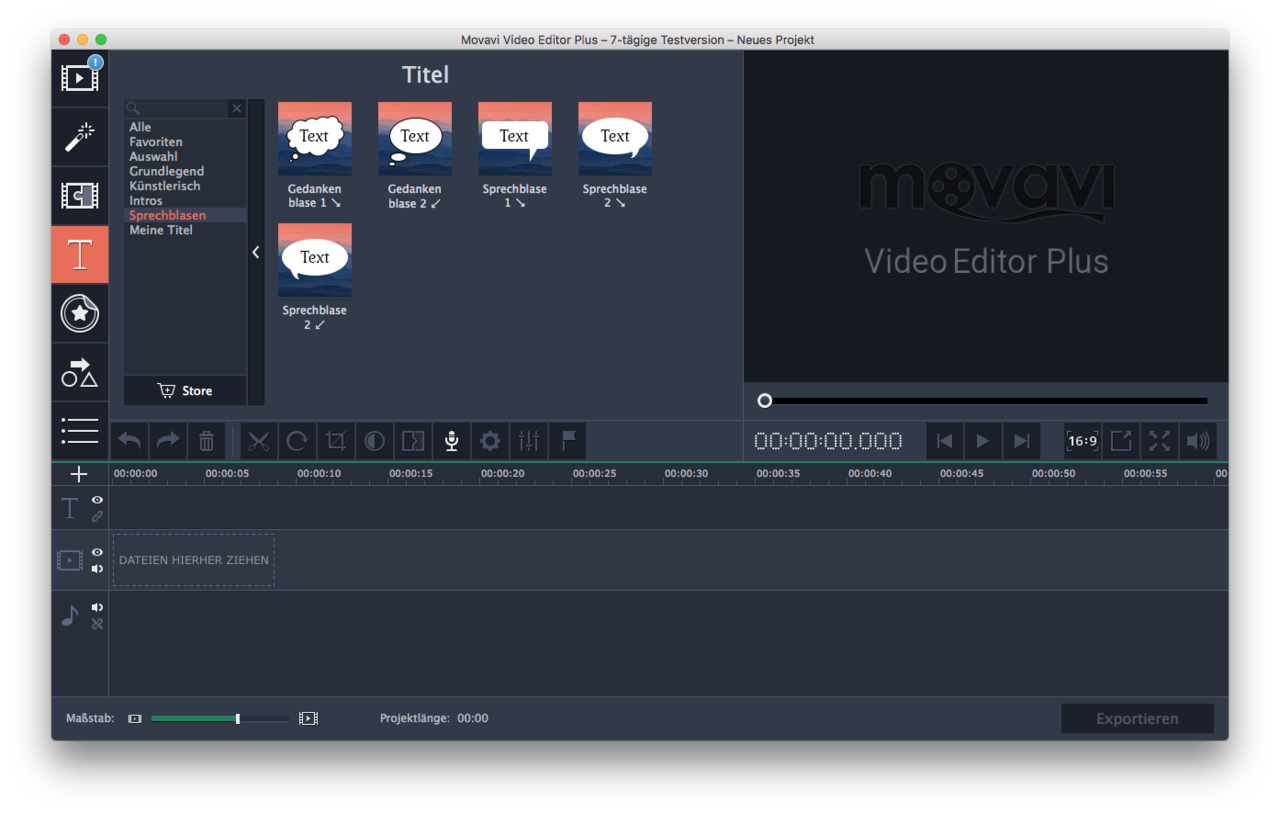This screenshot has width=1280, height=814.
Task: Open the audio equalizer sliders icon
Action: tap(529, 441)
